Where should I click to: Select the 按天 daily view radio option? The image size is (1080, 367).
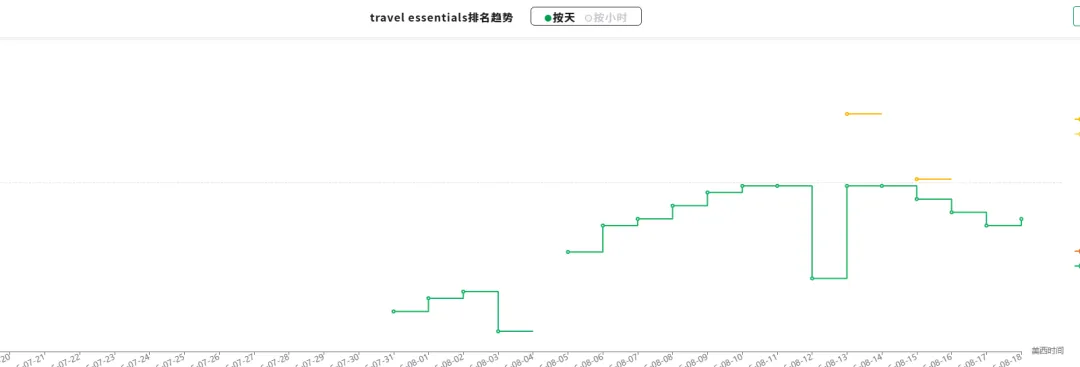[559, 18]
